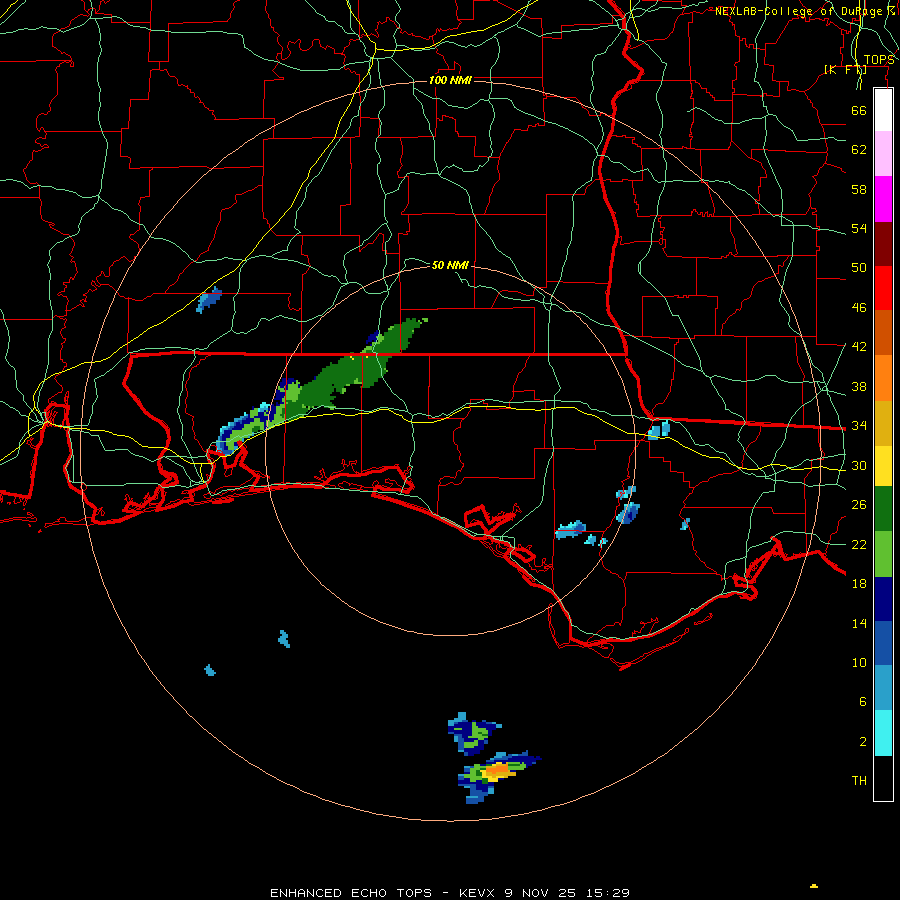Click the 34 value on the scale
The image size is (900, 900).
pyautogui.click(x=859, y=425)
